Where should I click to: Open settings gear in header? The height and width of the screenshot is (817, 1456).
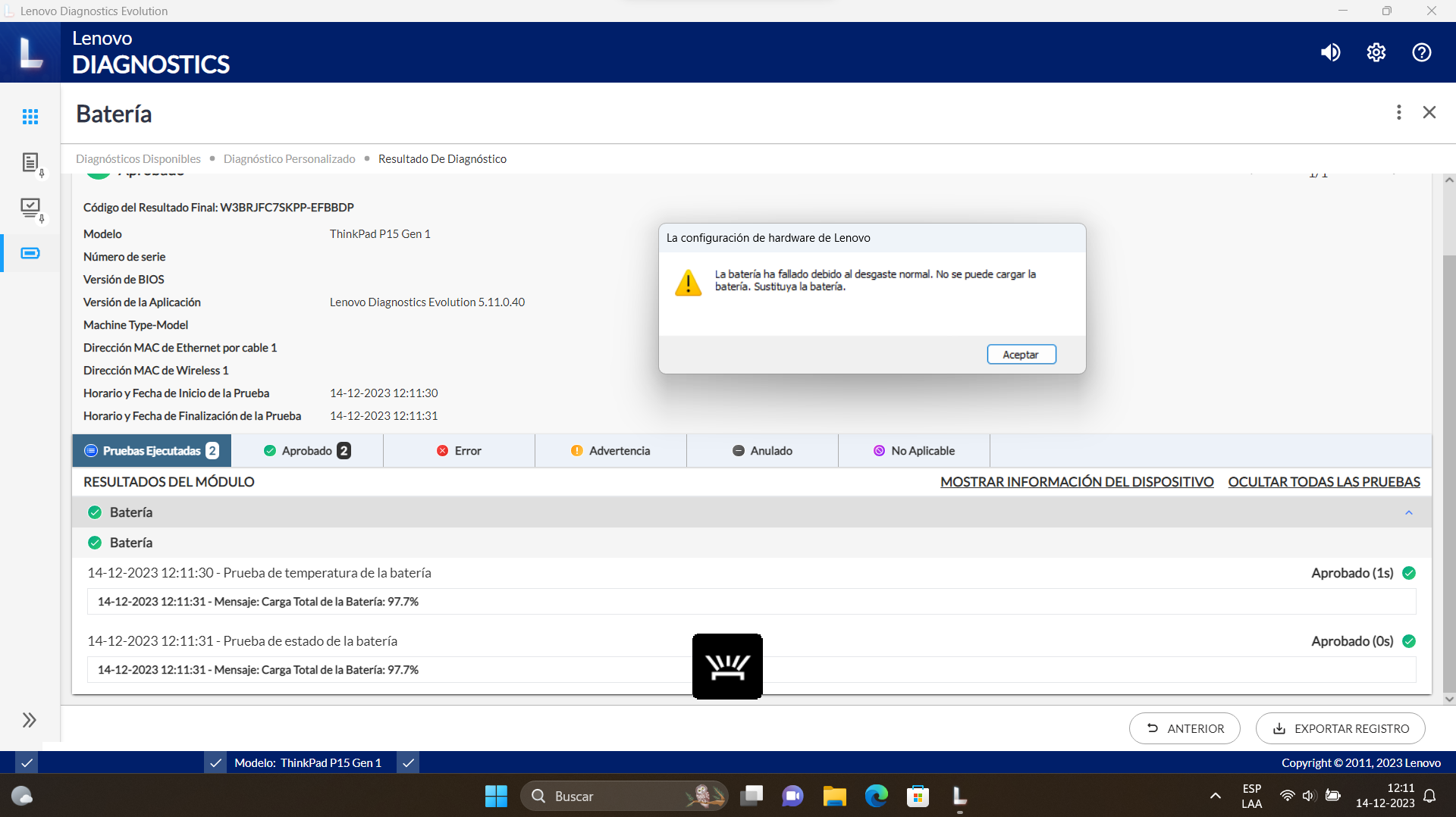tap(1376, 52)
